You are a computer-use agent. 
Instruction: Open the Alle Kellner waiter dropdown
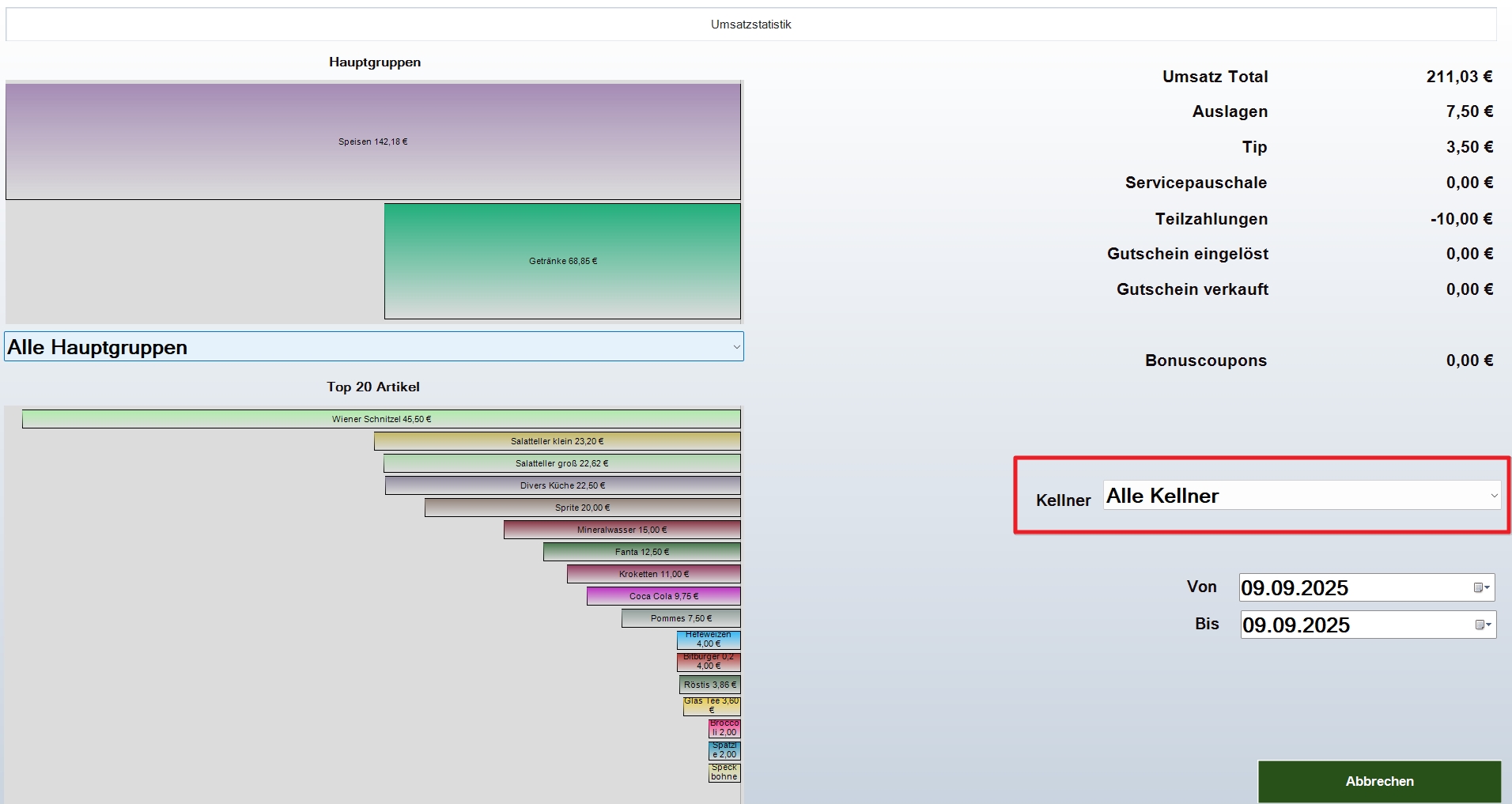pos(1302,496)
